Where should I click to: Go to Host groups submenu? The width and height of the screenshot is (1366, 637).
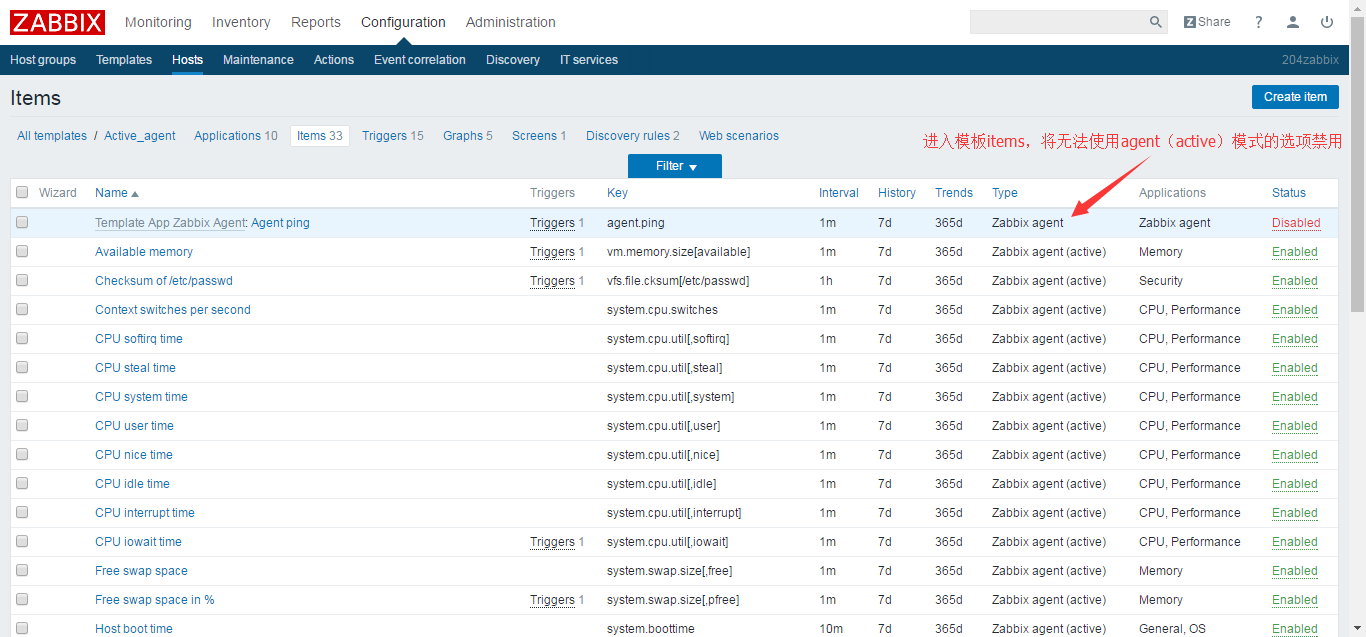(43, 60)
